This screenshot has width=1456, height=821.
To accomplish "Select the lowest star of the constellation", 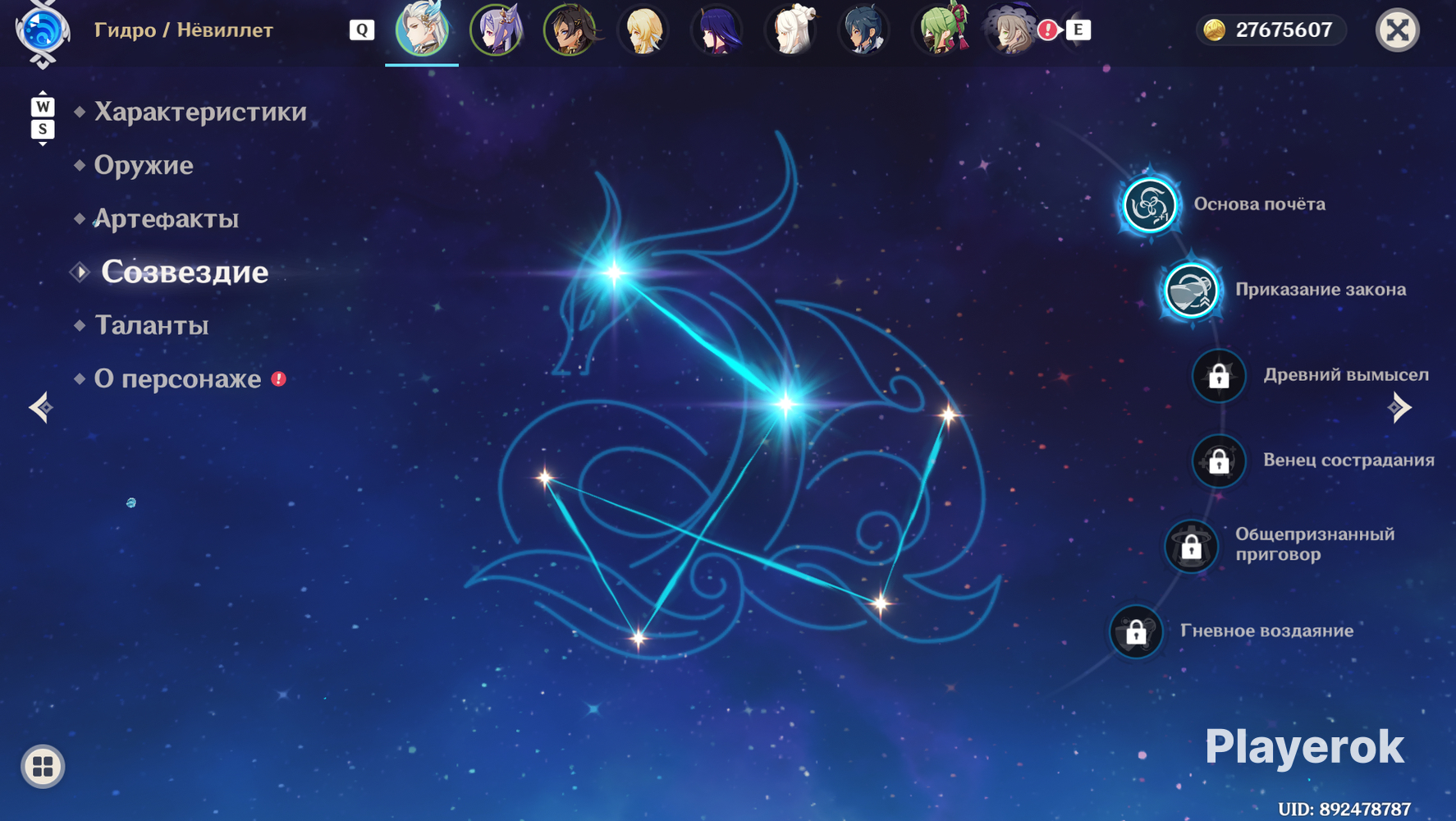I will [639, 638].
